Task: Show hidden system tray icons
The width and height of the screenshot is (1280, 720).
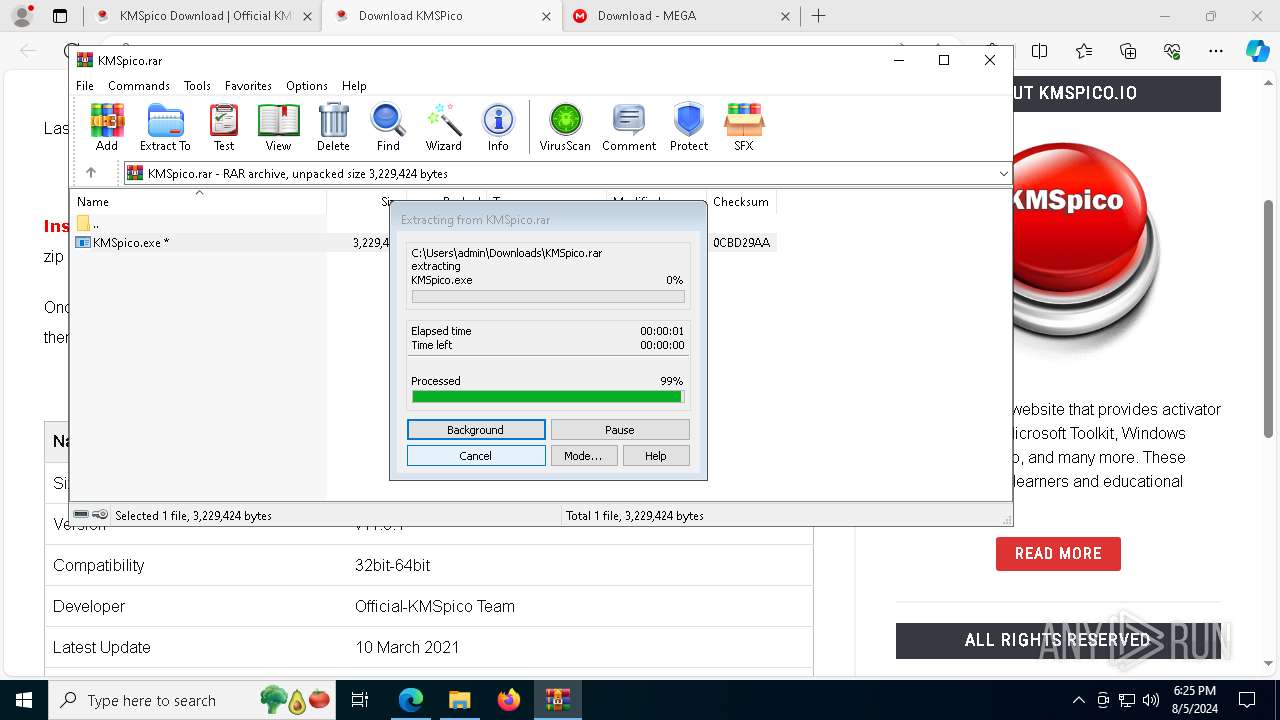Action: (1078, 700)
